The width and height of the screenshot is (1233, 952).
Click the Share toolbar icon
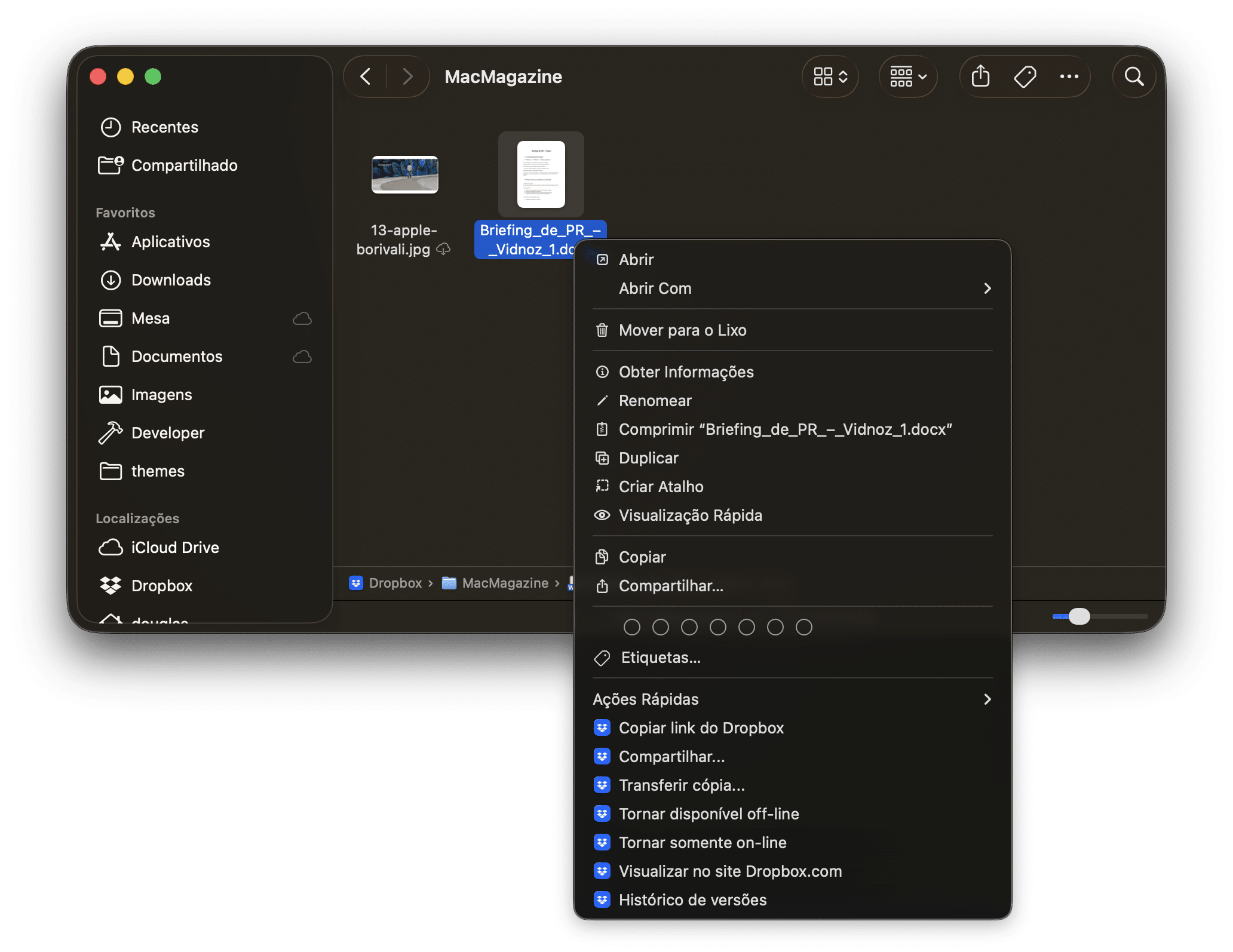point(980,76)
